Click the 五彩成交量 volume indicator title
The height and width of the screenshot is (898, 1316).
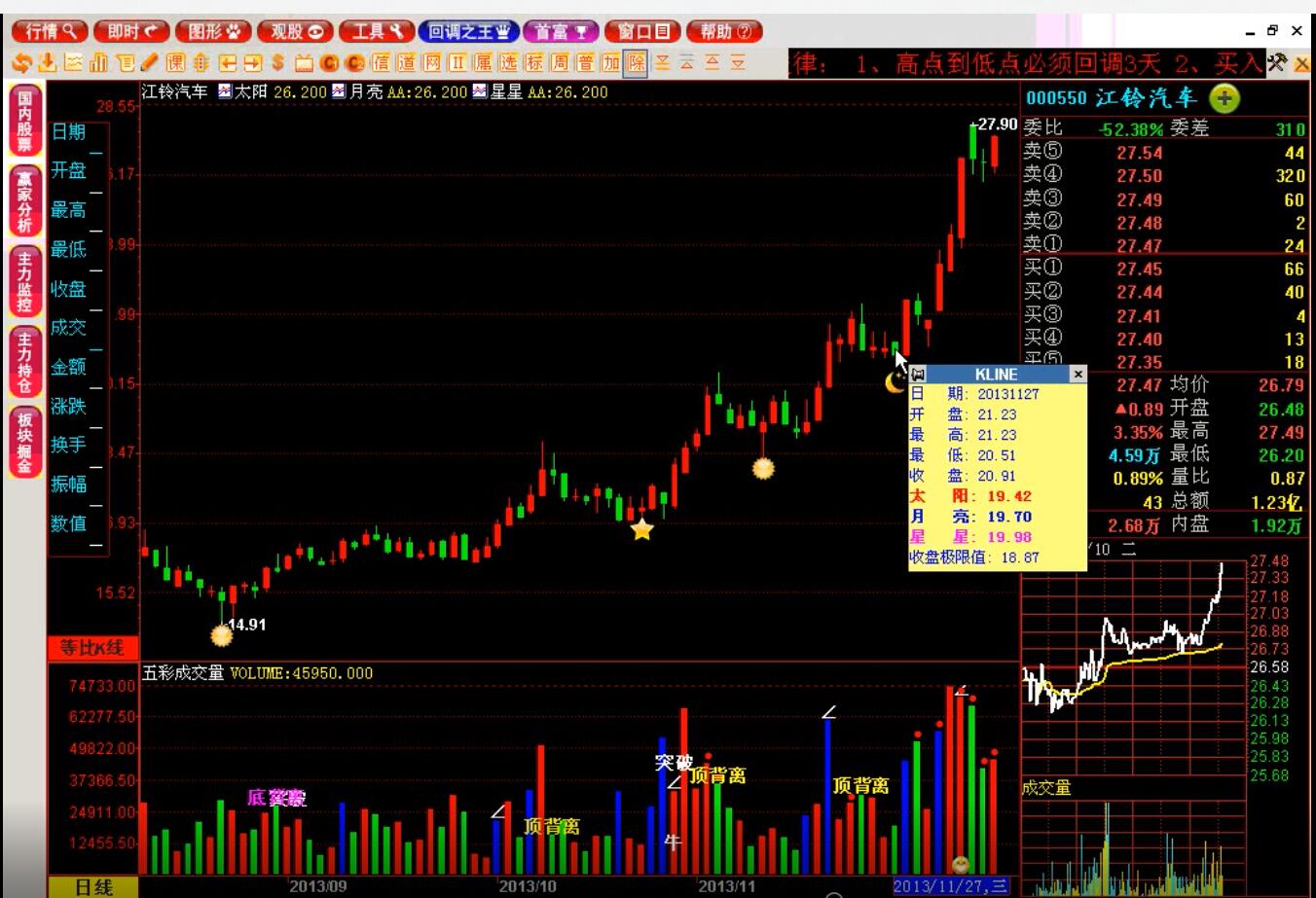point(183,673)
